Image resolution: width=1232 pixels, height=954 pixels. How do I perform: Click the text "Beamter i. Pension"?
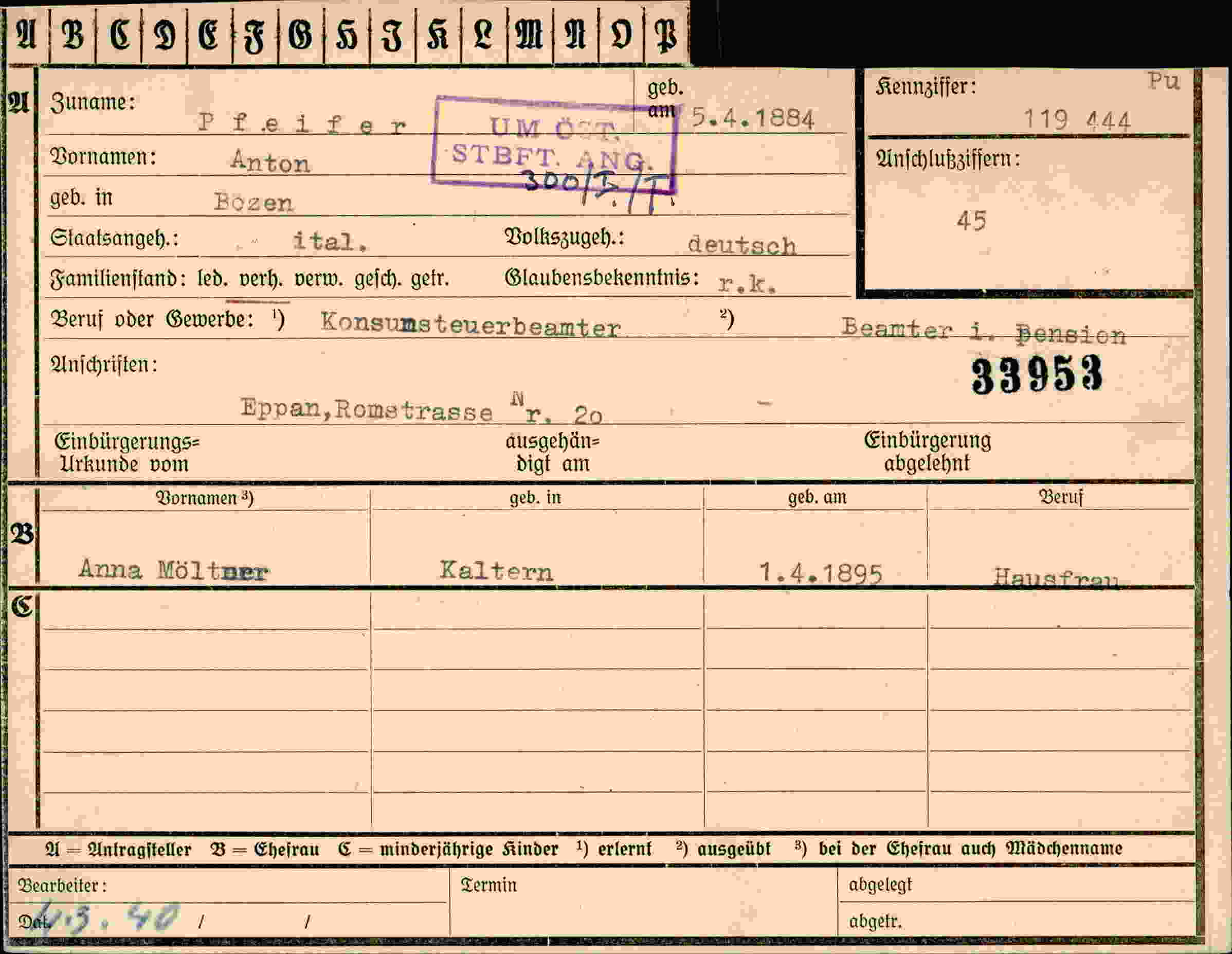(983, 332)
